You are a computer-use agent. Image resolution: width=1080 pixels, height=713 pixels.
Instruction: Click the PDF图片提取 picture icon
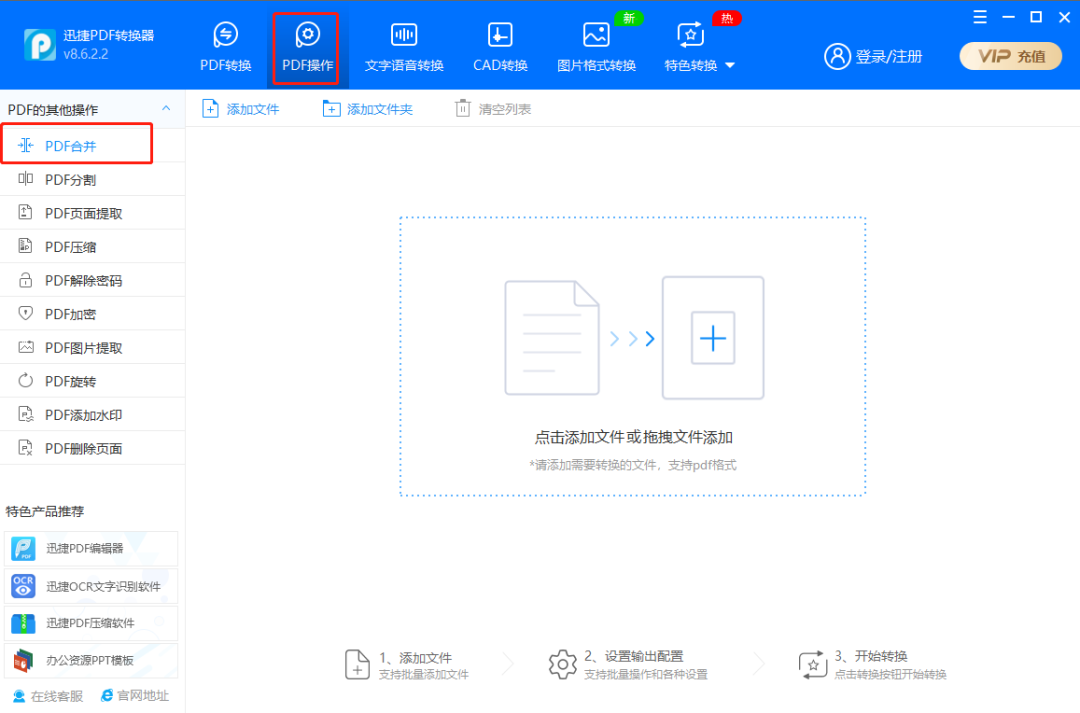point(25,347)
